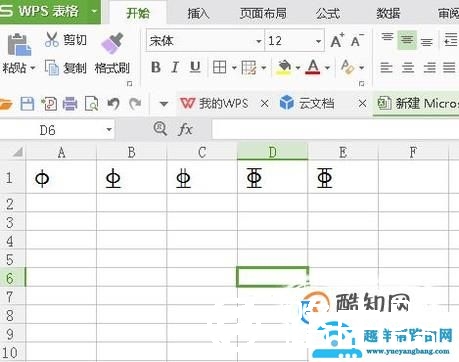Open insert function fx button
Screen dimensions: 459x362
(x=185, y=129)
